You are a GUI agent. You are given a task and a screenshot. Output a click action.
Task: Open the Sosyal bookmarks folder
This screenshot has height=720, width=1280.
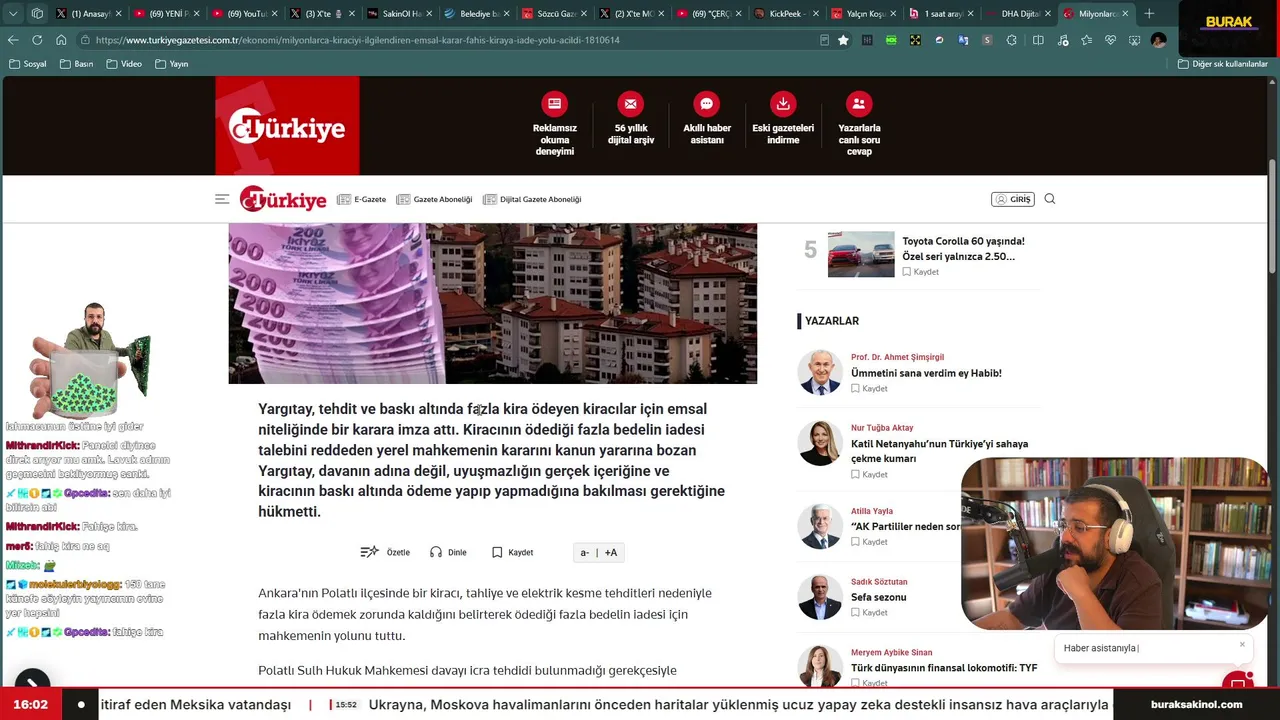coord(27,64)
